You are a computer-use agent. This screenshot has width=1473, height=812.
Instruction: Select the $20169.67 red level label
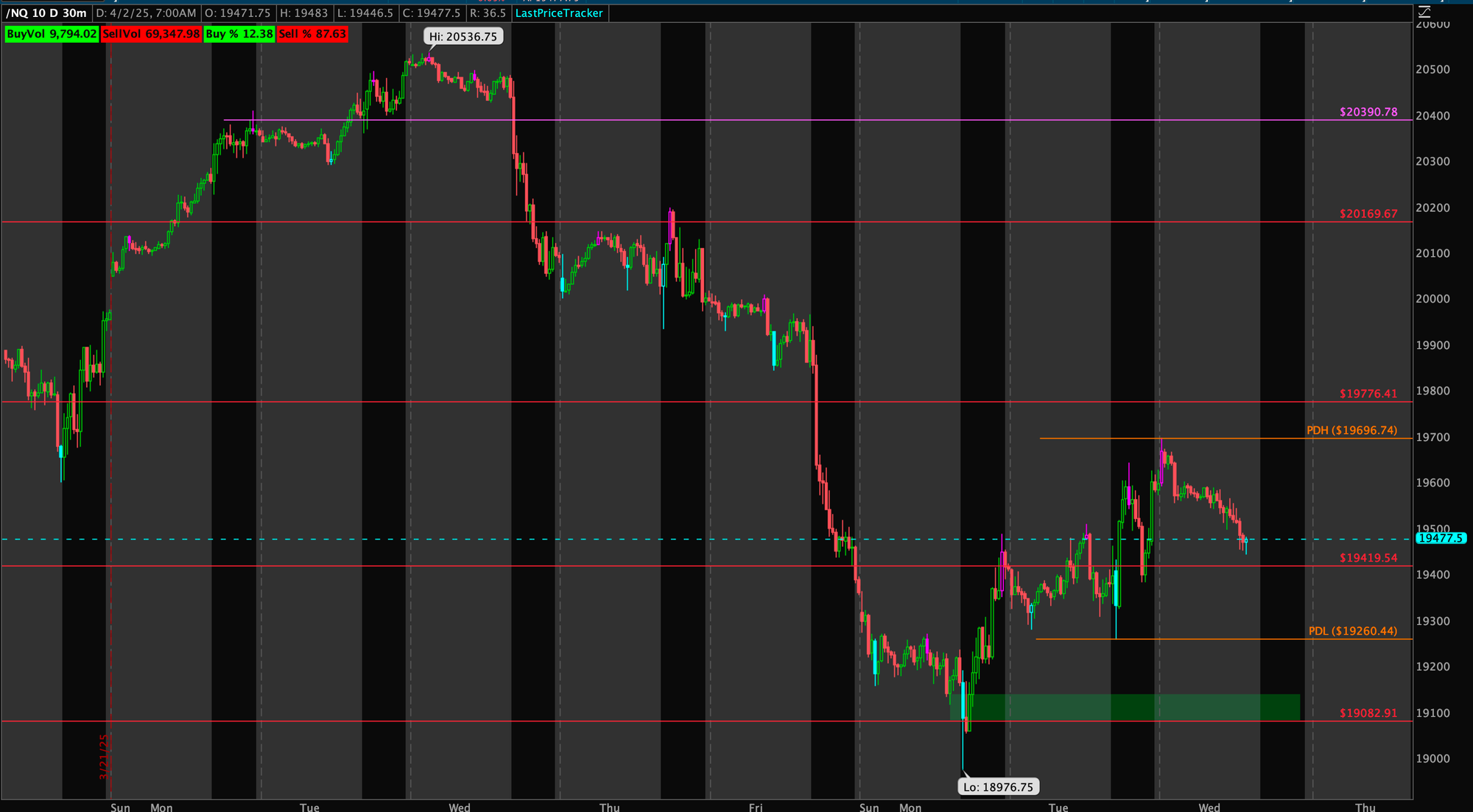click(x=1368, y=214)
